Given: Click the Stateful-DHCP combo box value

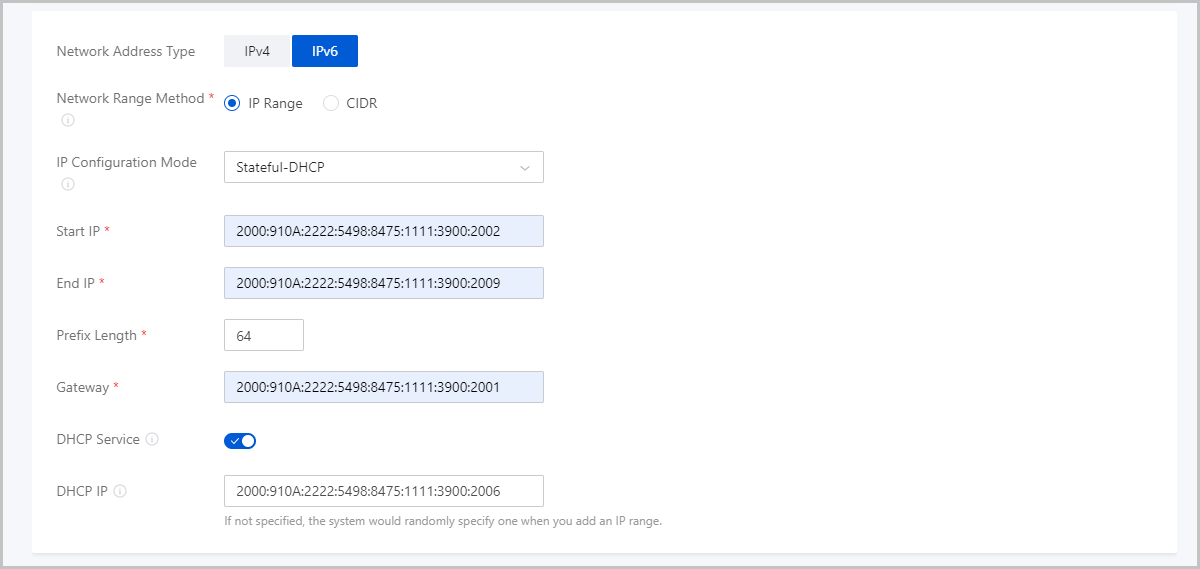Looking at the screenshot, I should [x=384, y=167].
